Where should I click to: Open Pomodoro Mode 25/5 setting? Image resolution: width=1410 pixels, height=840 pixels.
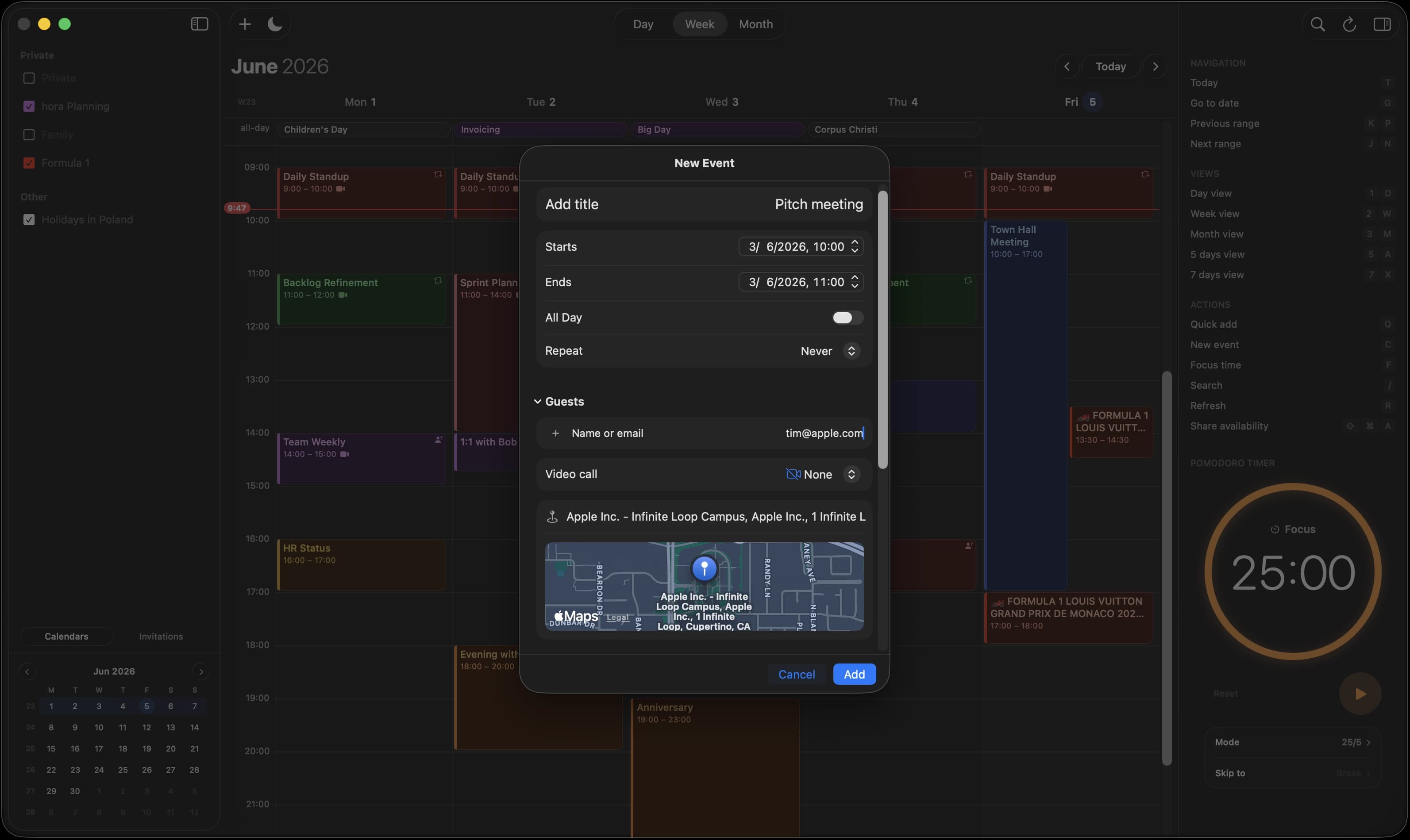click(x=1293, y=742)
